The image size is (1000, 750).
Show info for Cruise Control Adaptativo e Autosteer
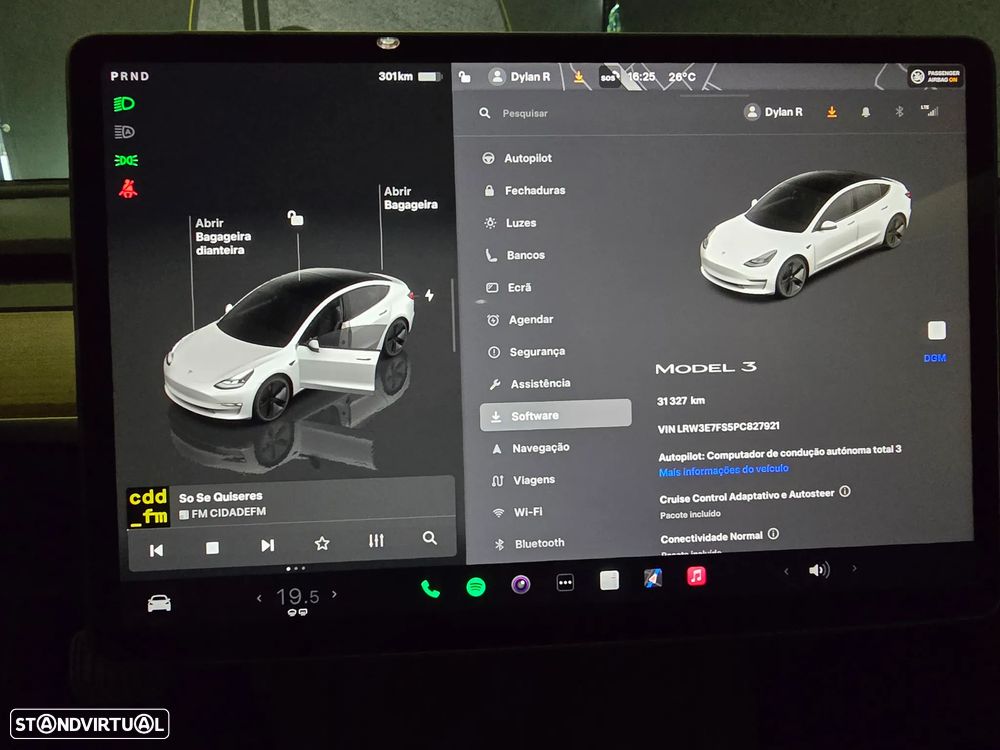(x=845, y=491)
